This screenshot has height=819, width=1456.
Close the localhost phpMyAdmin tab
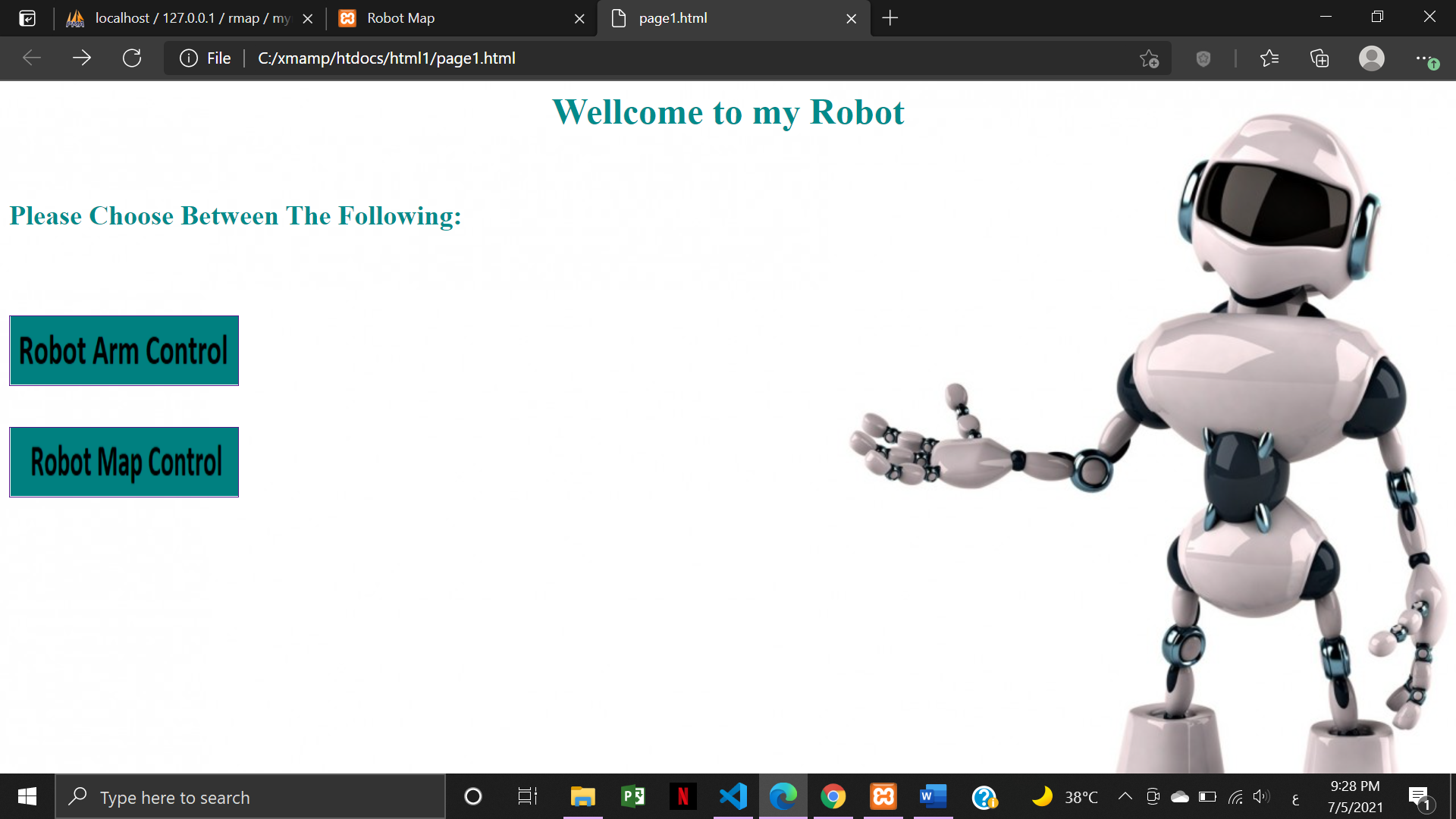tap(308, 19)
